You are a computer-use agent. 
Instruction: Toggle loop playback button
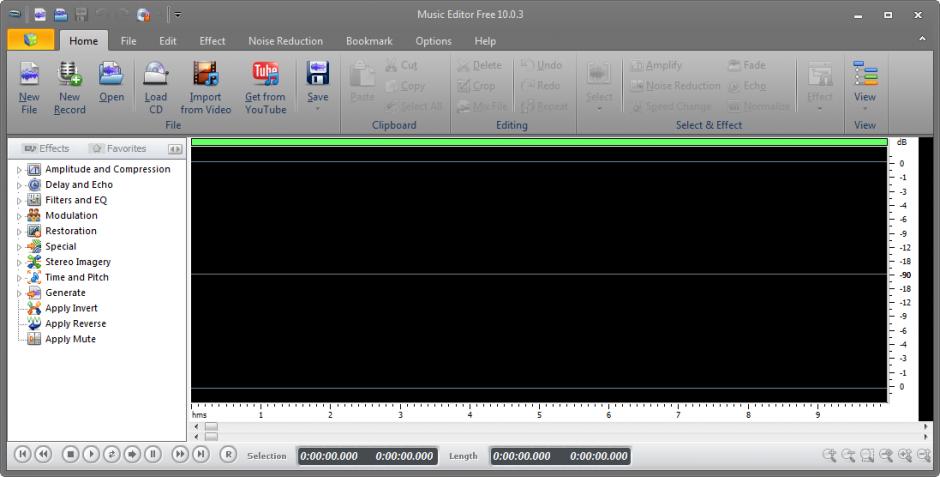coord(112,454)
